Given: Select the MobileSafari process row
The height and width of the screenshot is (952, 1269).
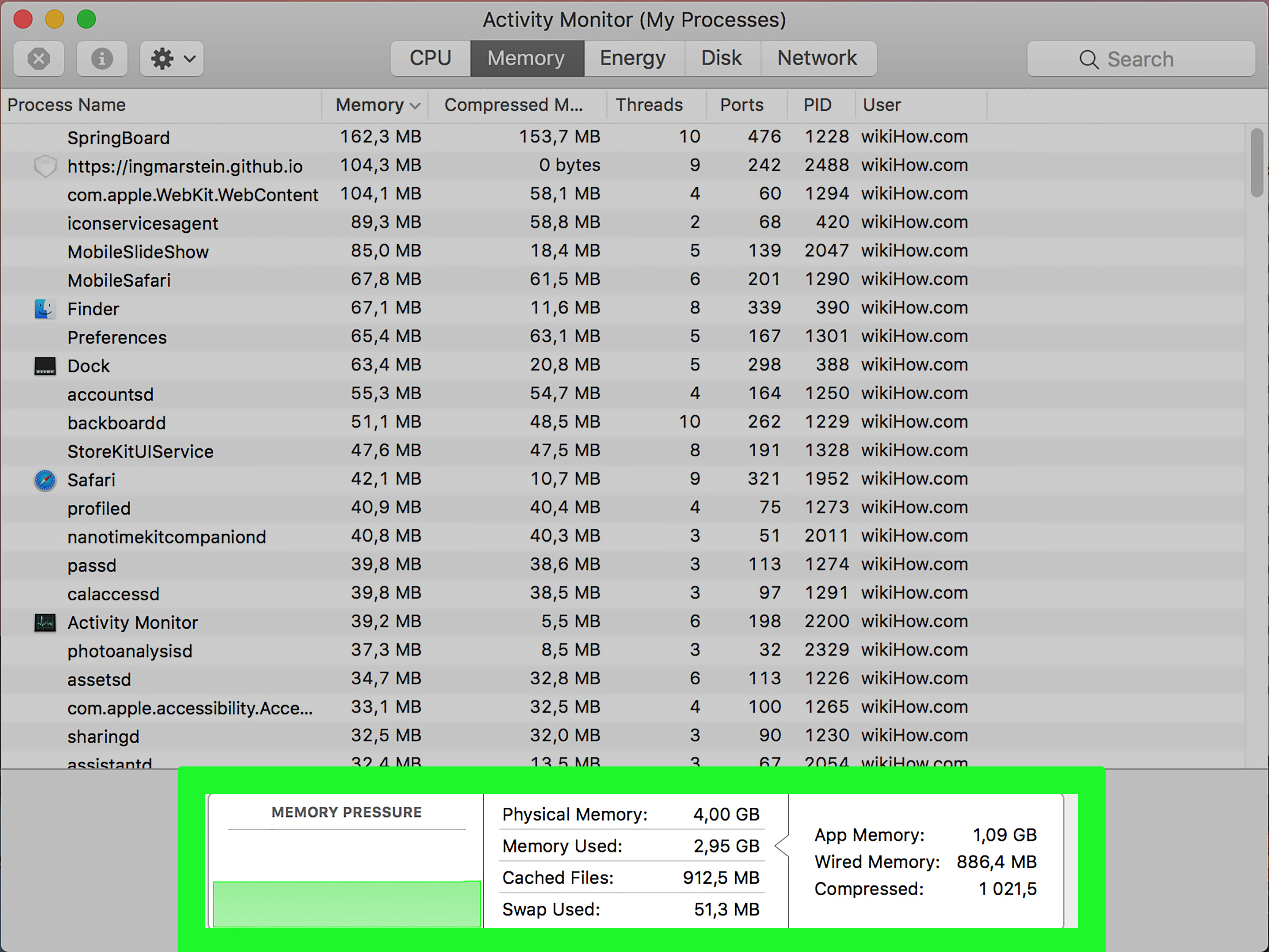Looking at the screenshot, I should point(623,280).
